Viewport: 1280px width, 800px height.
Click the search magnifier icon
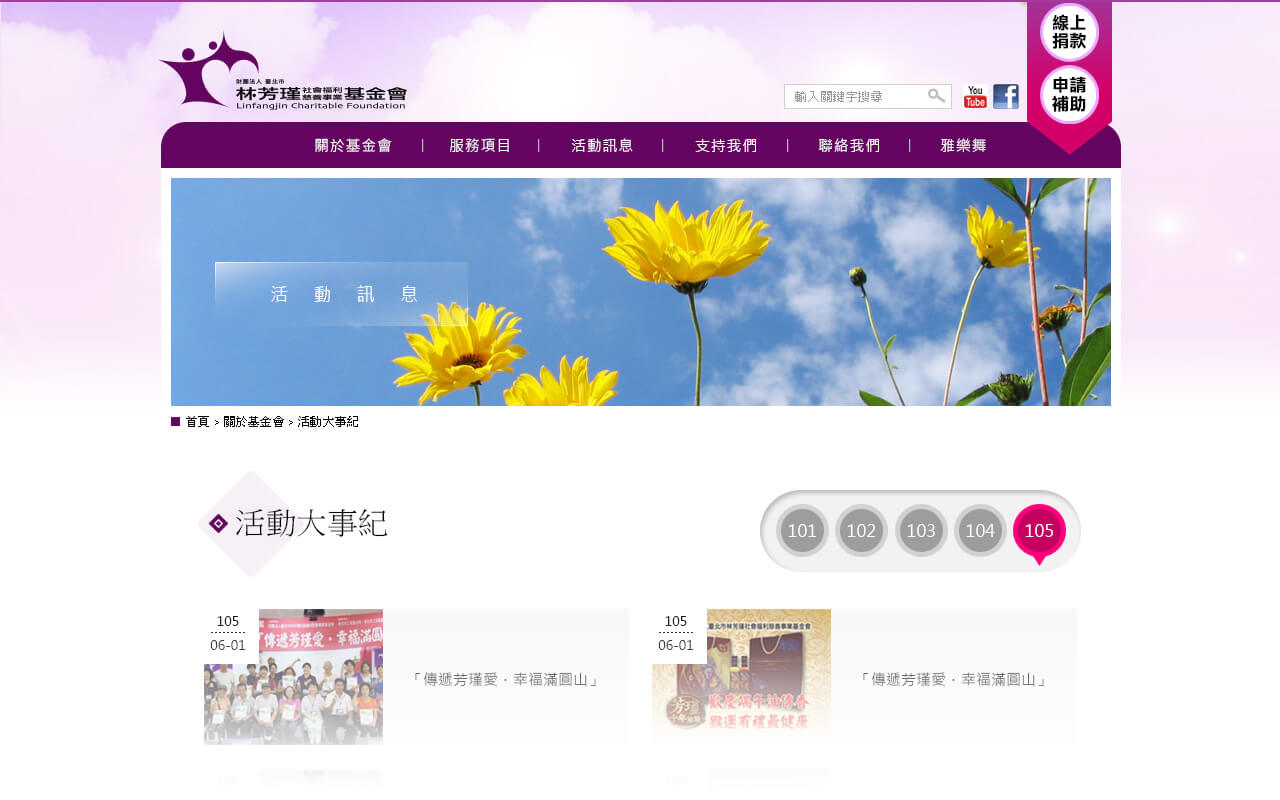tap(936, 96)
